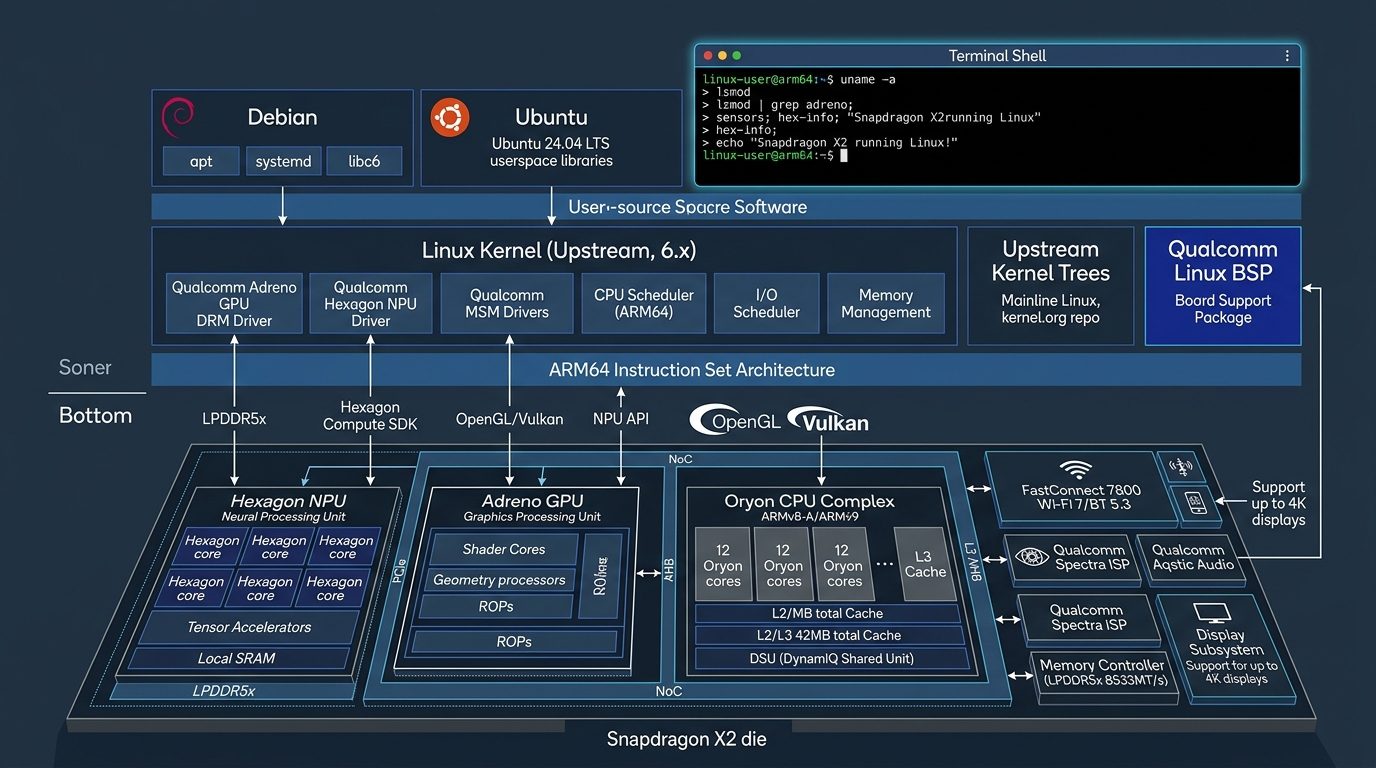Click the 'Soner' label above the line
This screenshot has width=1376, height=768.
coord(85,367)
